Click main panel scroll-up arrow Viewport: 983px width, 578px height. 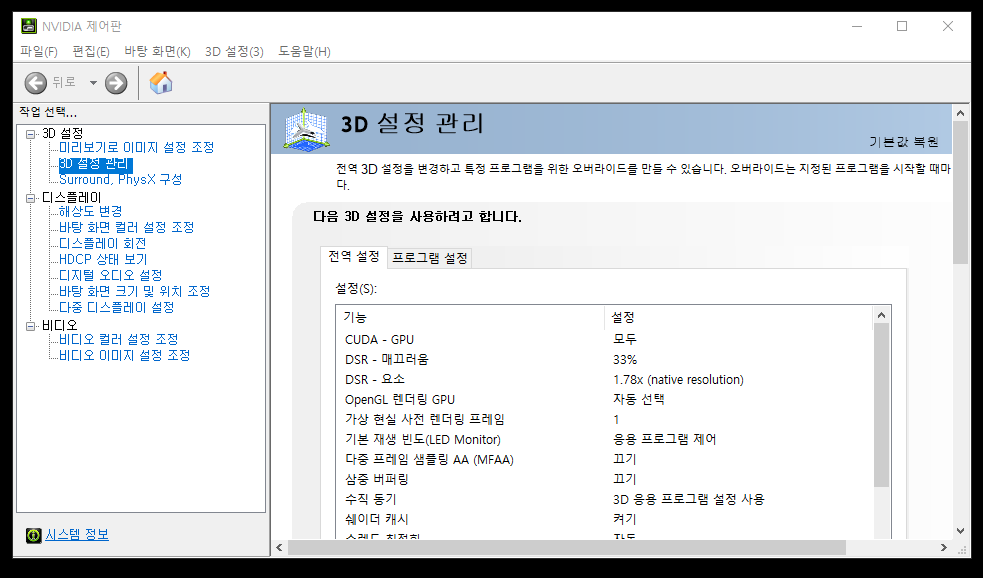point(960,113)
